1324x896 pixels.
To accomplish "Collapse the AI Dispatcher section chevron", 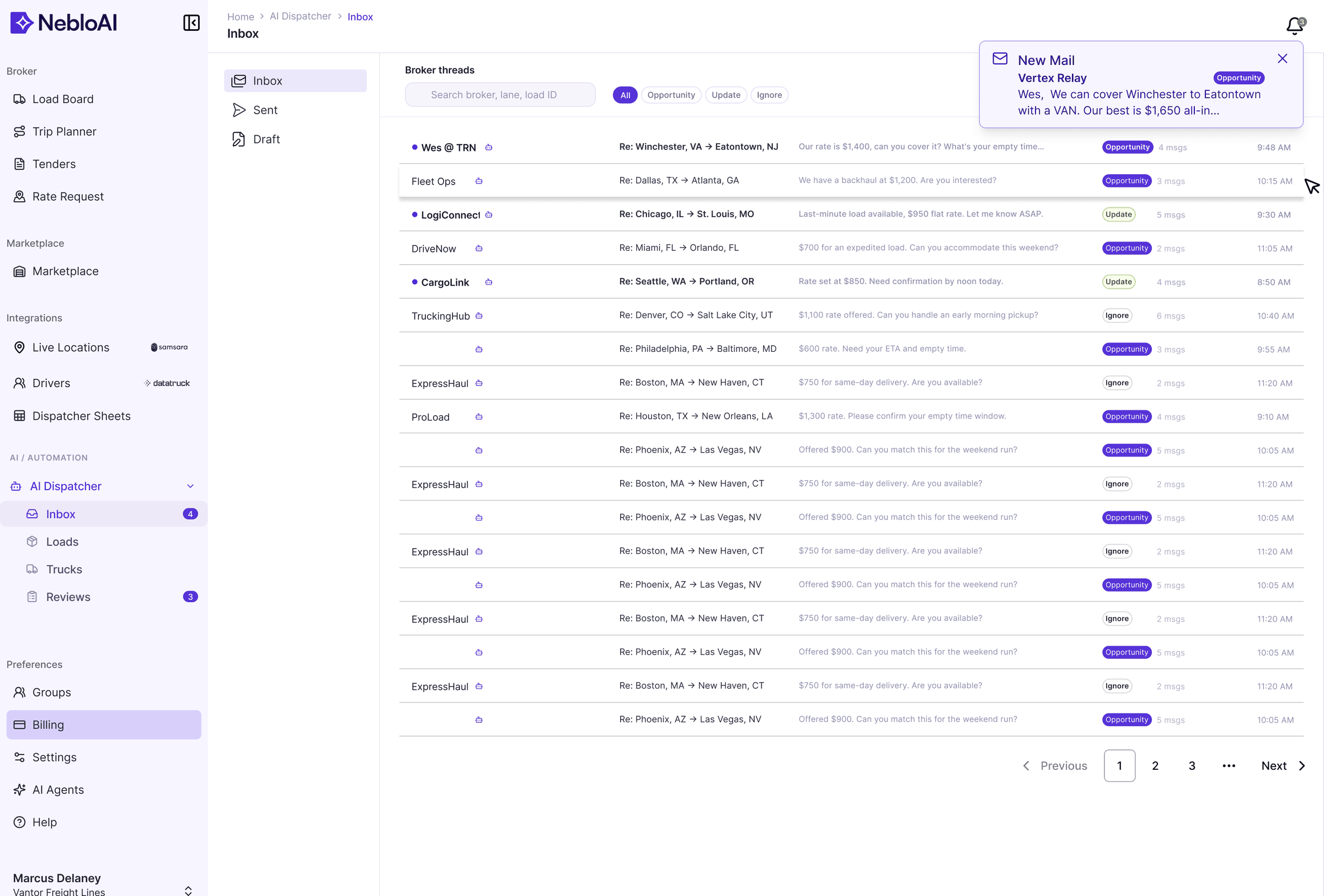I will tap(190, 486).
